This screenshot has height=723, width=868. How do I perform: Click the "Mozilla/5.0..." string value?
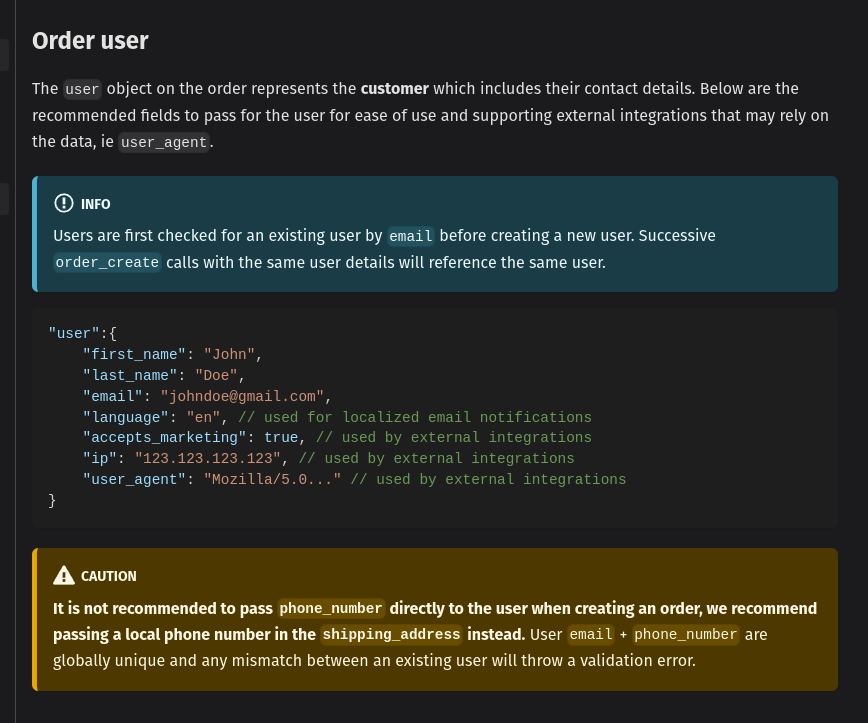272,479
